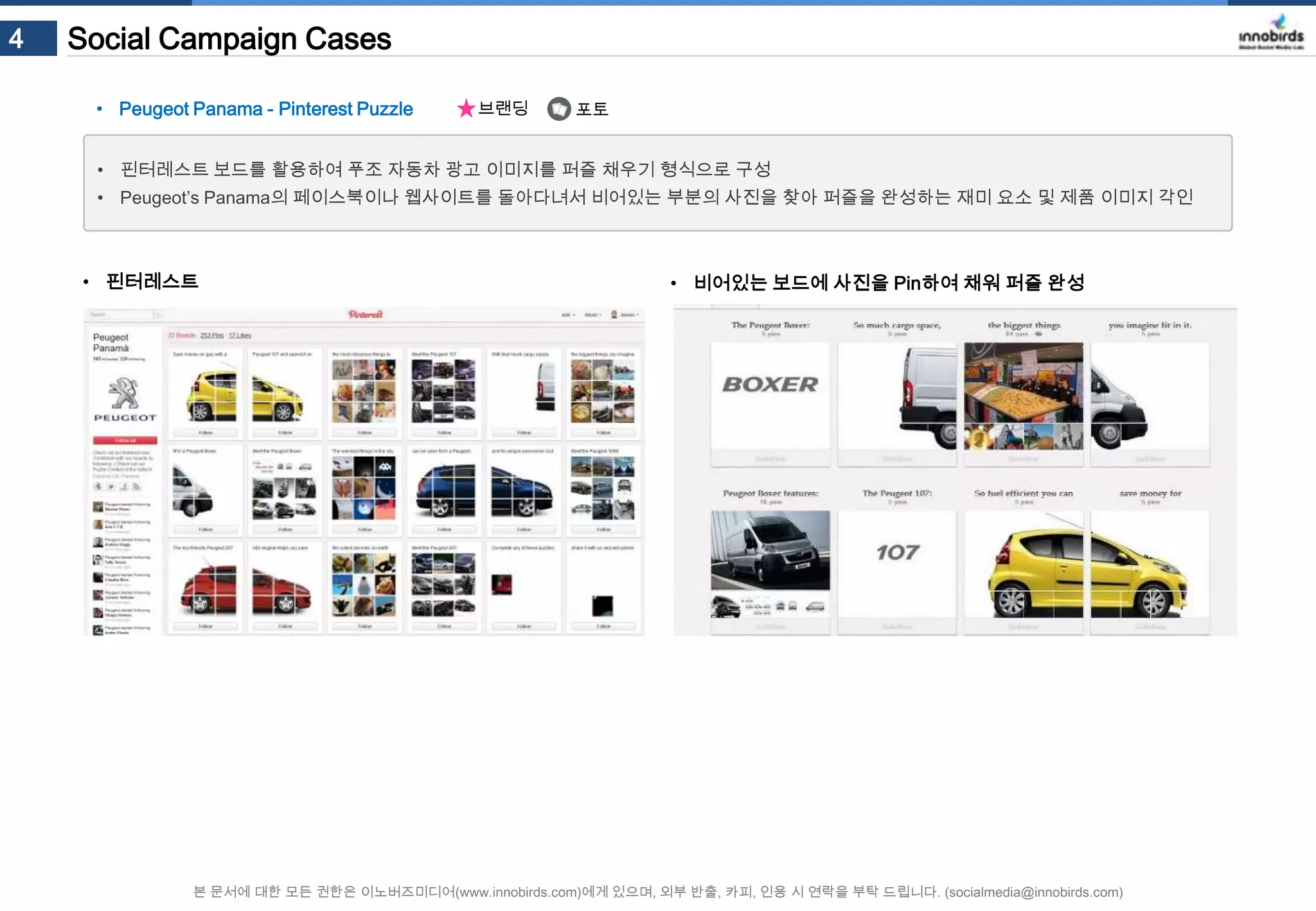Viewport: 1316px width, 911px height.
Task: Click the red Follow all button
Action: tap(125, 441)
